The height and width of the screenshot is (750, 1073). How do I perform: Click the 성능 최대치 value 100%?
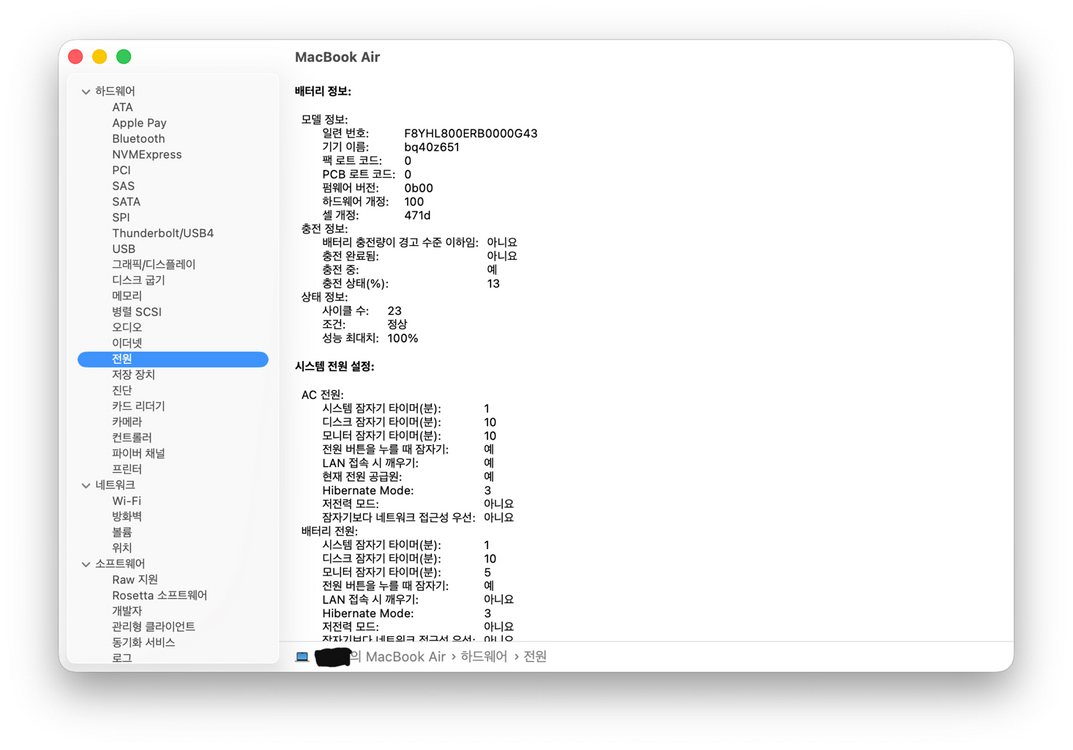point(402,338)
